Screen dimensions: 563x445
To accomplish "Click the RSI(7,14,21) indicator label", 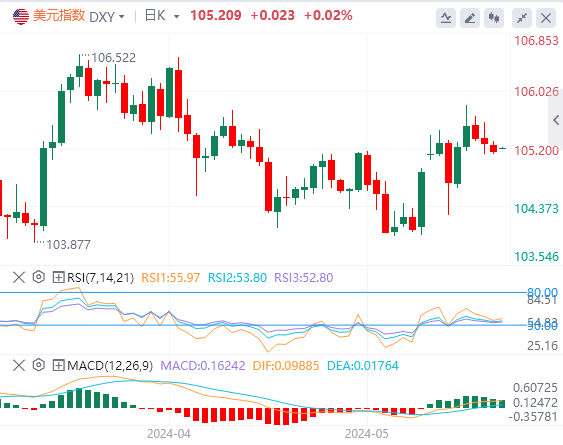I will point(100,277).
